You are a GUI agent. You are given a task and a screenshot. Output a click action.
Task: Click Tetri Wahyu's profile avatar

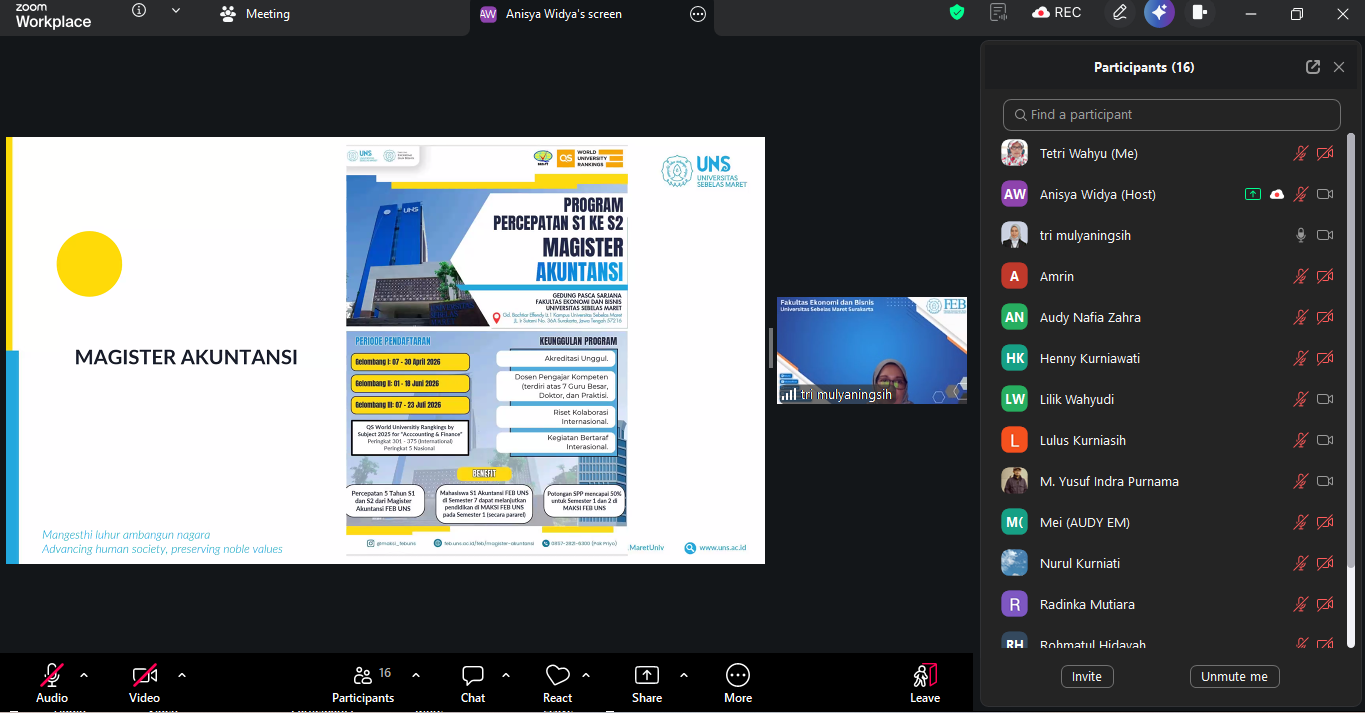(1015, 153)
